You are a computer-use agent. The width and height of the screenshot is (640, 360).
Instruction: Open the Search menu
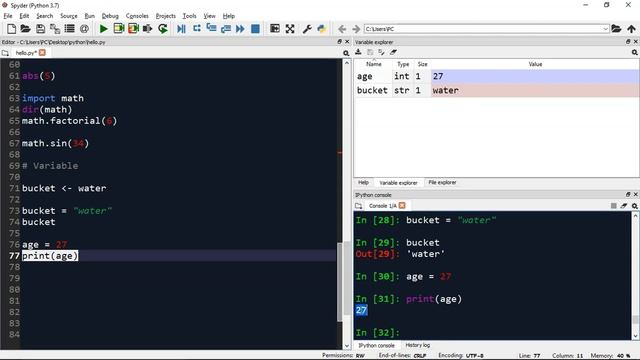tap(44, 16)
